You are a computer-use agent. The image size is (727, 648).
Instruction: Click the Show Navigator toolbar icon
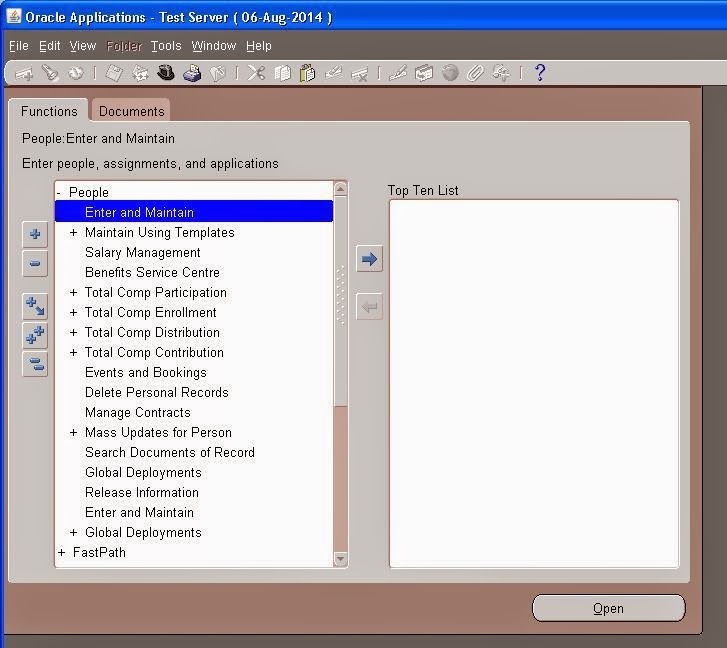[76, 73]
